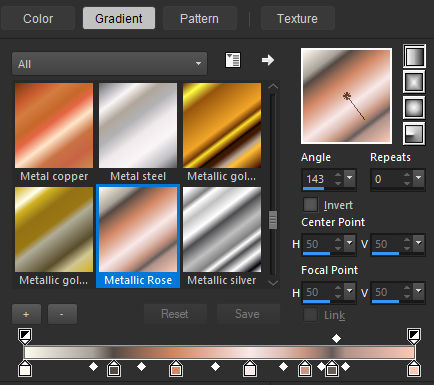Screen dimensions: 434x385
Task: Switch to the Gradient tab
Action: coord(119,19)
